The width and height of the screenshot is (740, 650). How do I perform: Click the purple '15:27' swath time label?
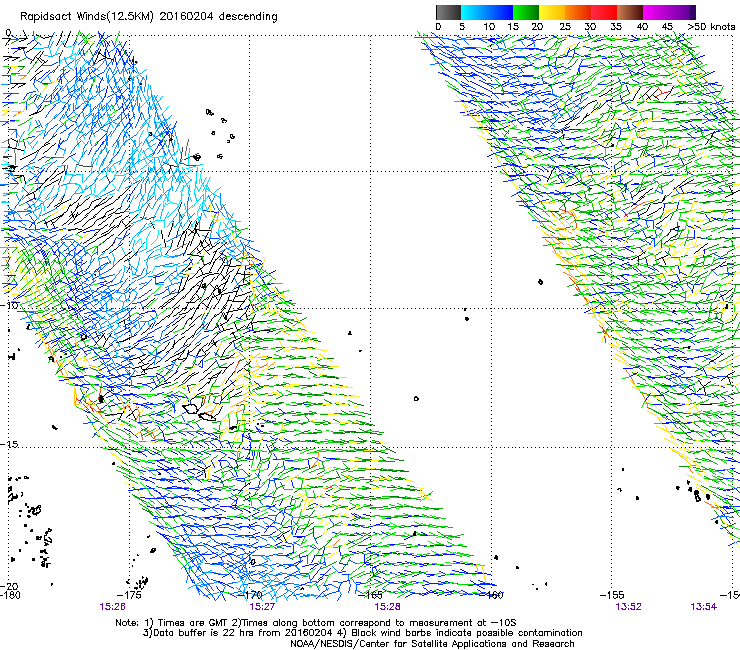click(x=262, y=607)
